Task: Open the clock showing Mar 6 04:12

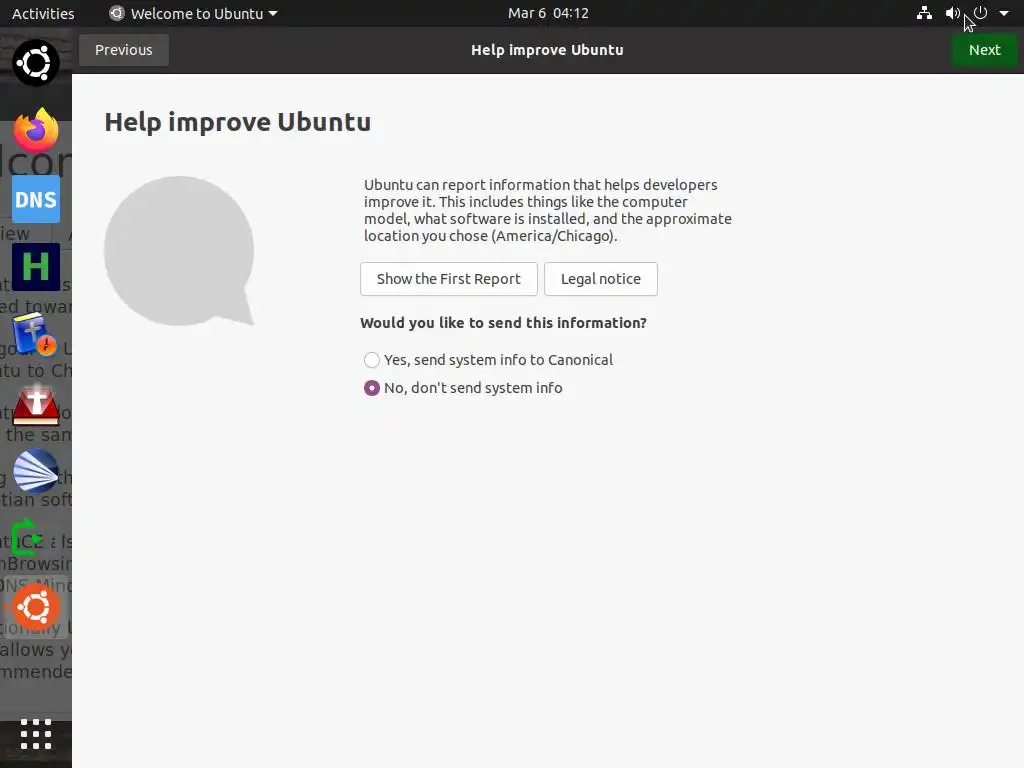Action: [548, 13]
